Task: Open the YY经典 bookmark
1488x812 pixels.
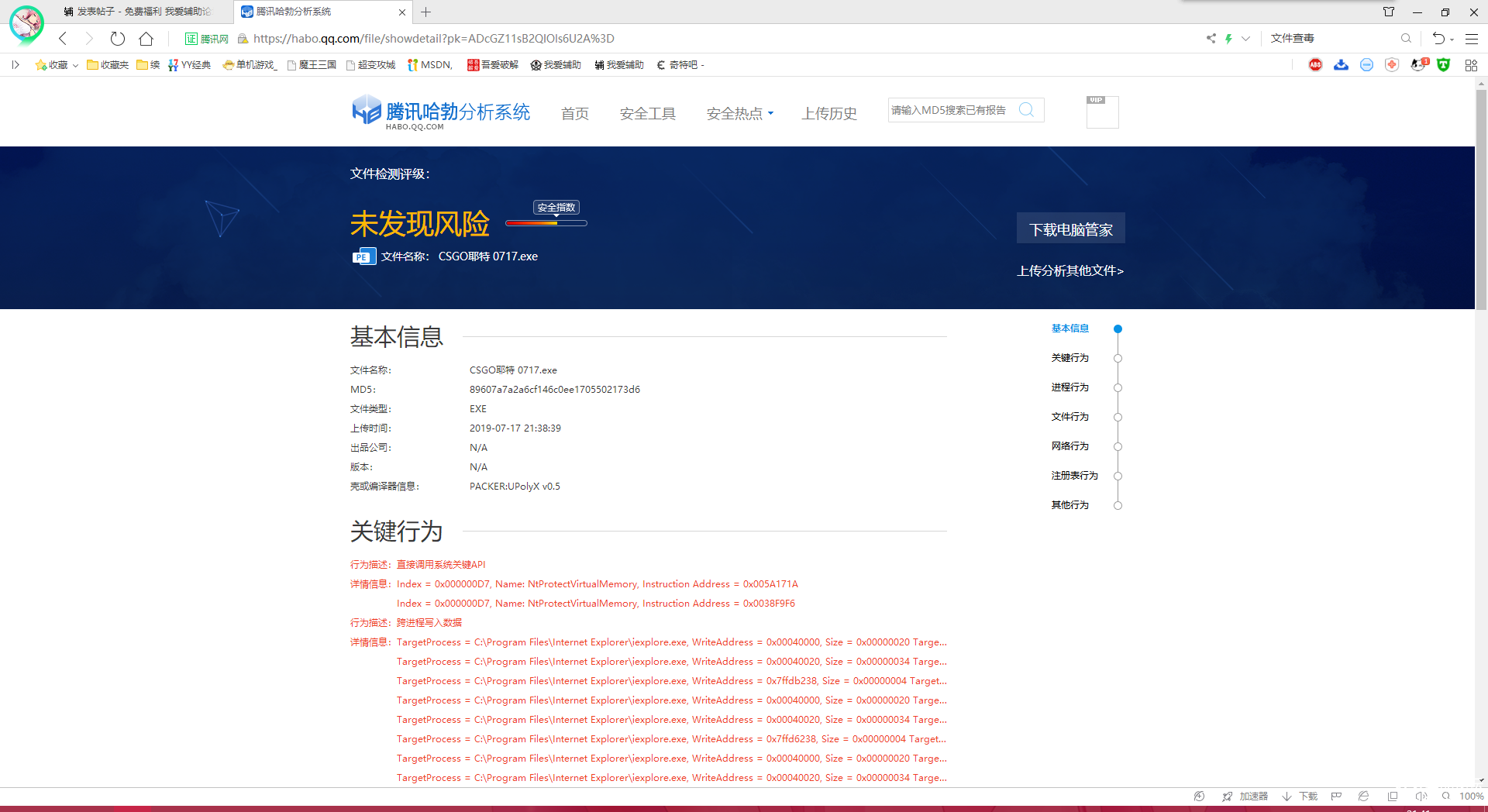Action: tap(189, 65)
